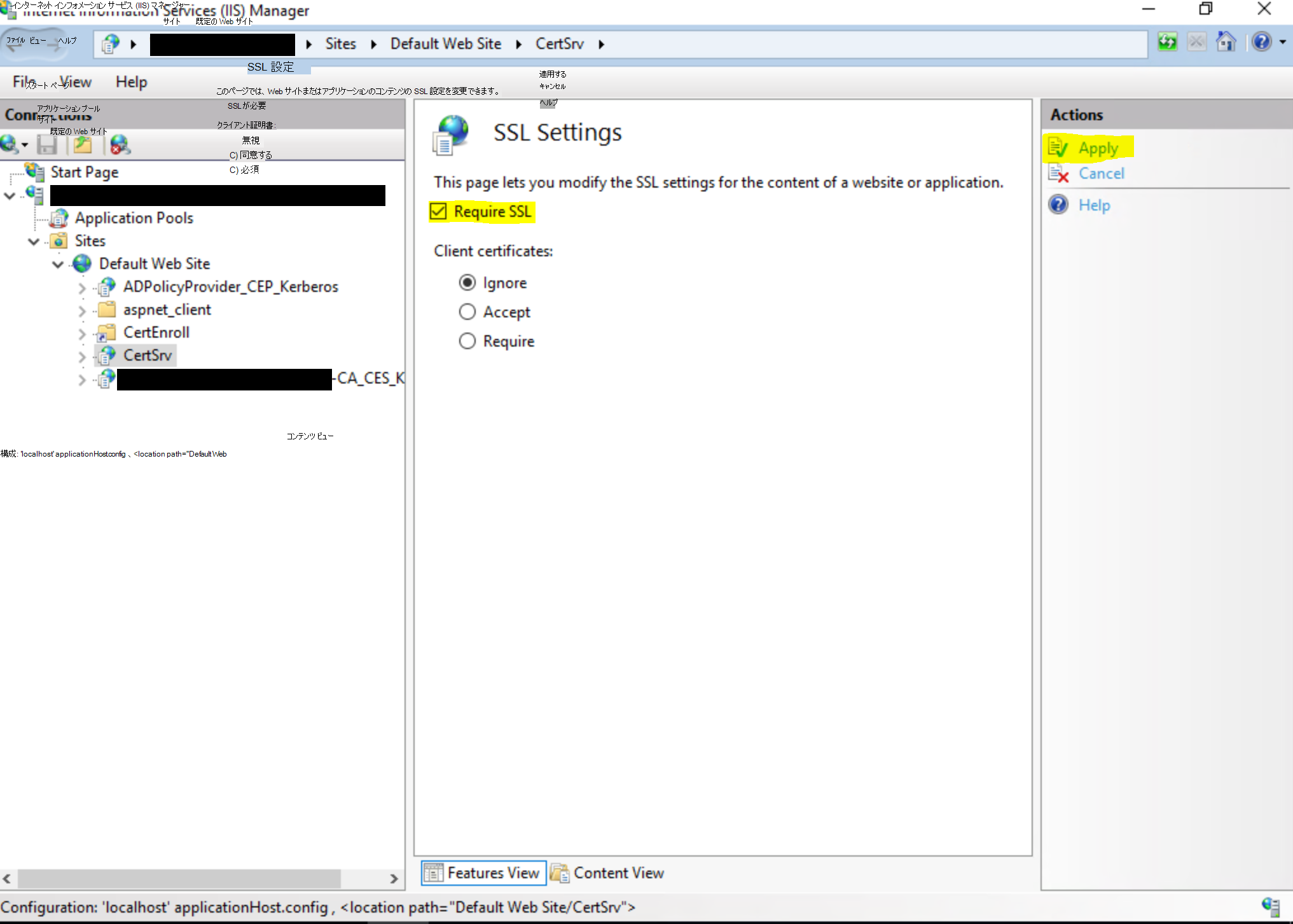The width and height of the screenshot is (1293, 924).
Task: Click the Default Web Site globe icon
Action: pyautogui.click(x=82, y=263)
